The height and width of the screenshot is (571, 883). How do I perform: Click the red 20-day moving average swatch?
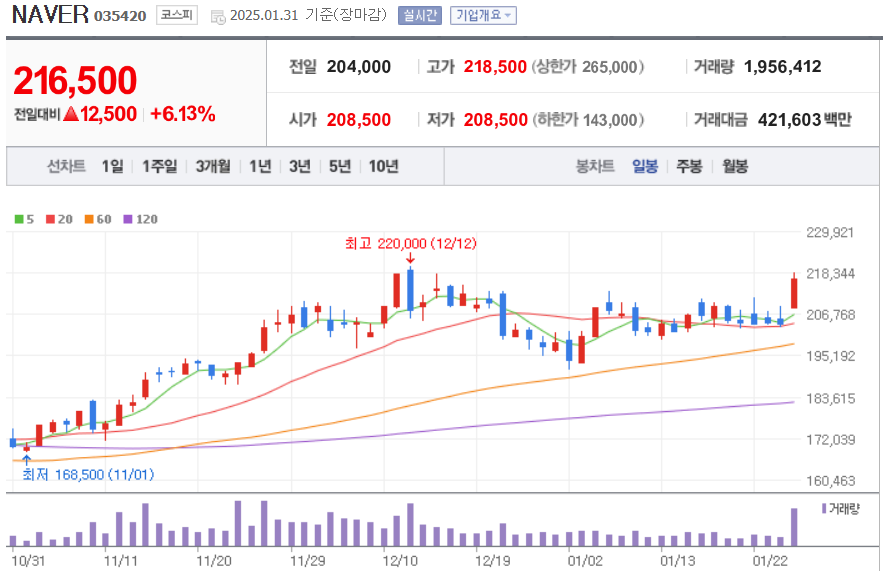(x=50, y=219)
